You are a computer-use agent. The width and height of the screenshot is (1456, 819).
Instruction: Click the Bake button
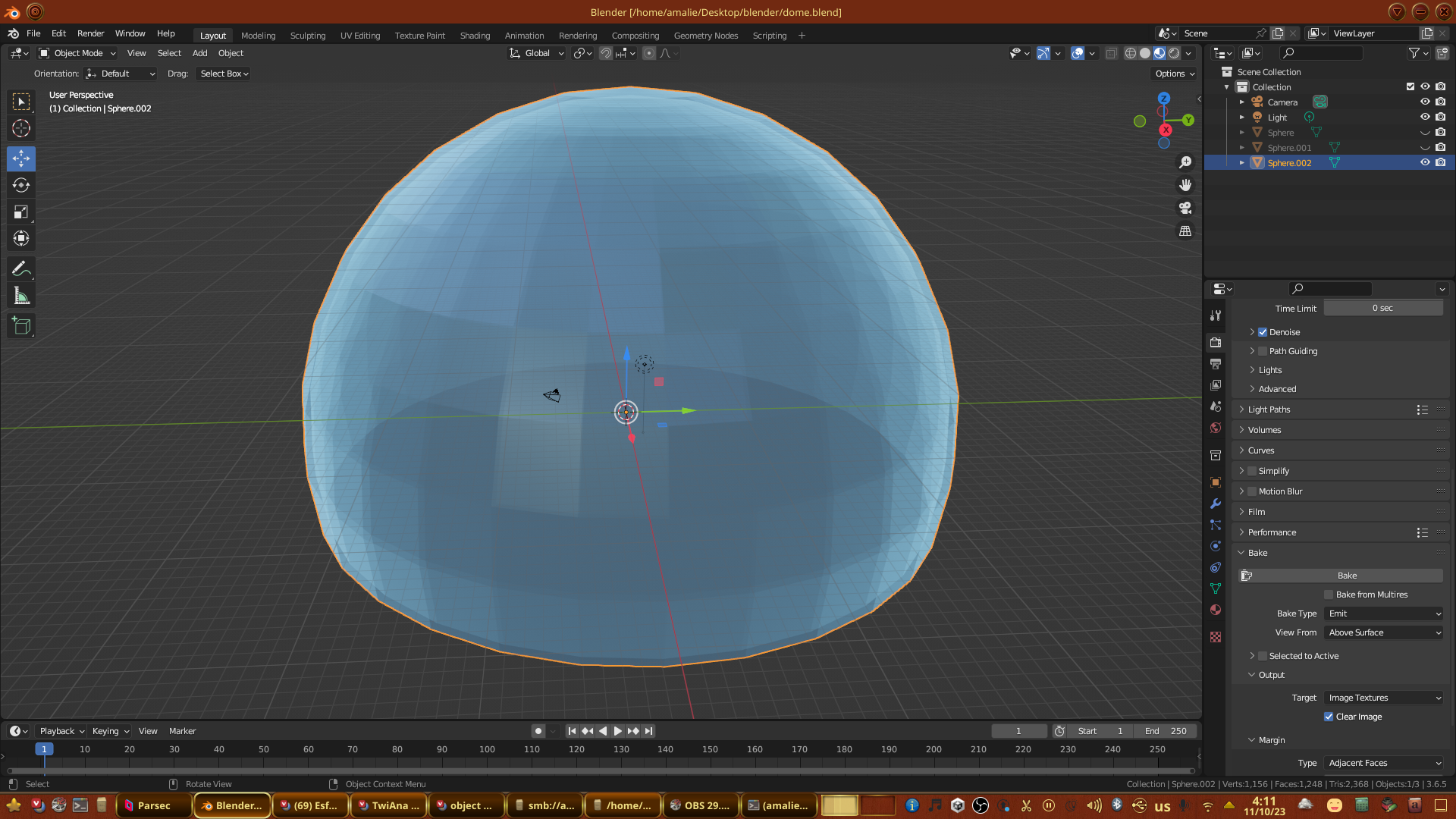coord(1347,576)
